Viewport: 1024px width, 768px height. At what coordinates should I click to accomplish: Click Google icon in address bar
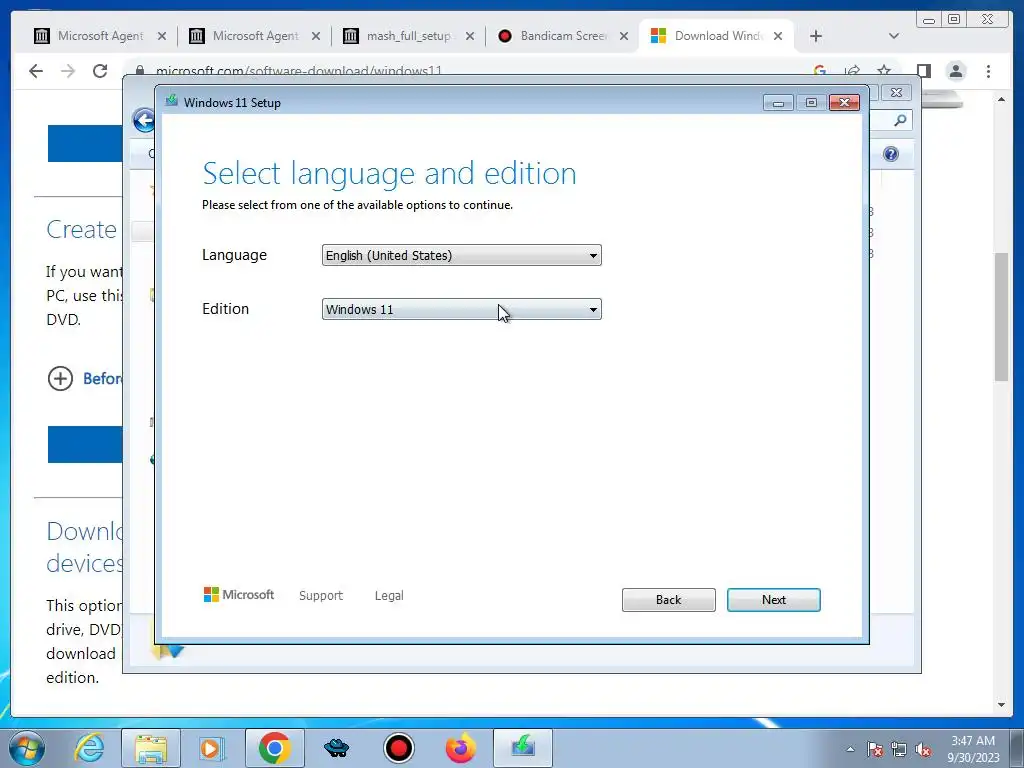[x=820, y=70]
